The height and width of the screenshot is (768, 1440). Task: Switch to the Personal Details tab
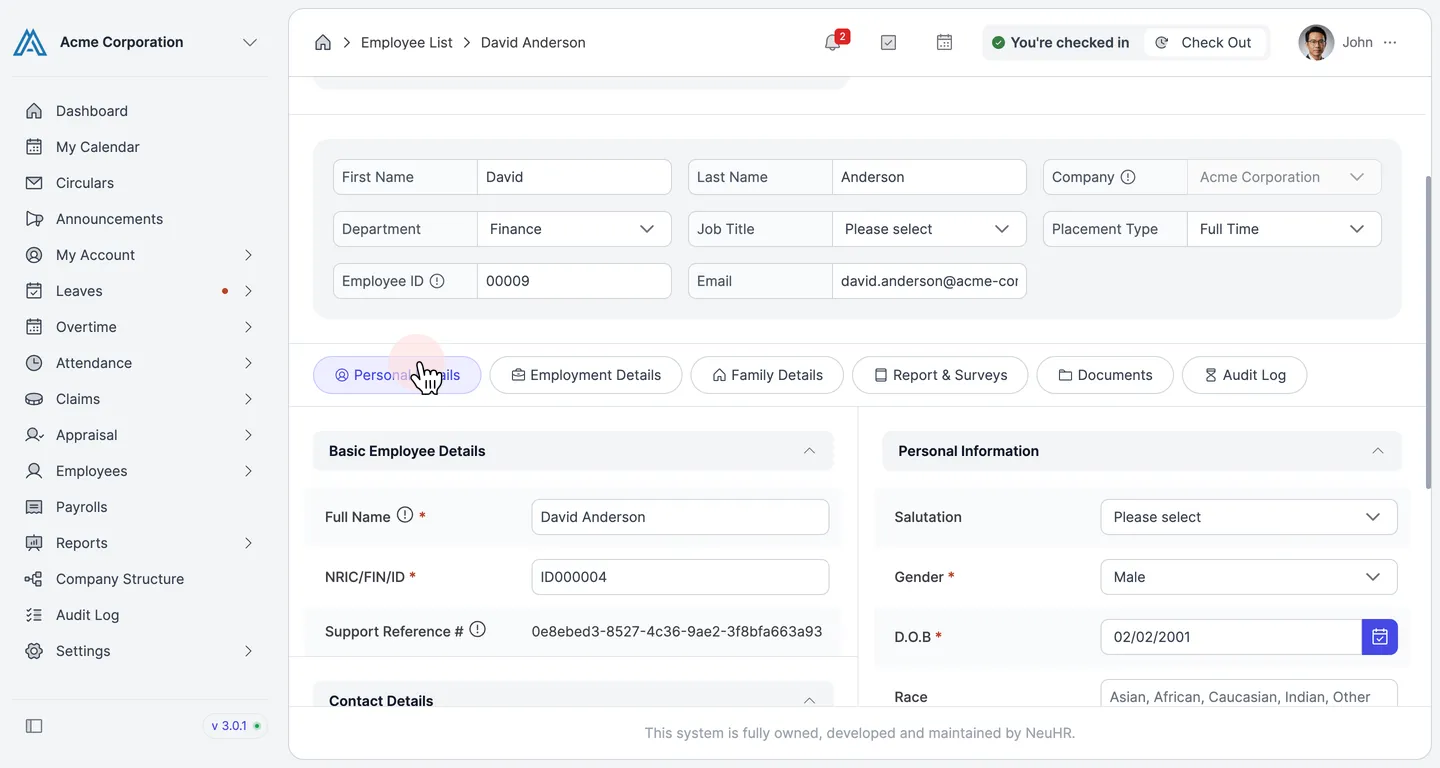tap(397, 375)
